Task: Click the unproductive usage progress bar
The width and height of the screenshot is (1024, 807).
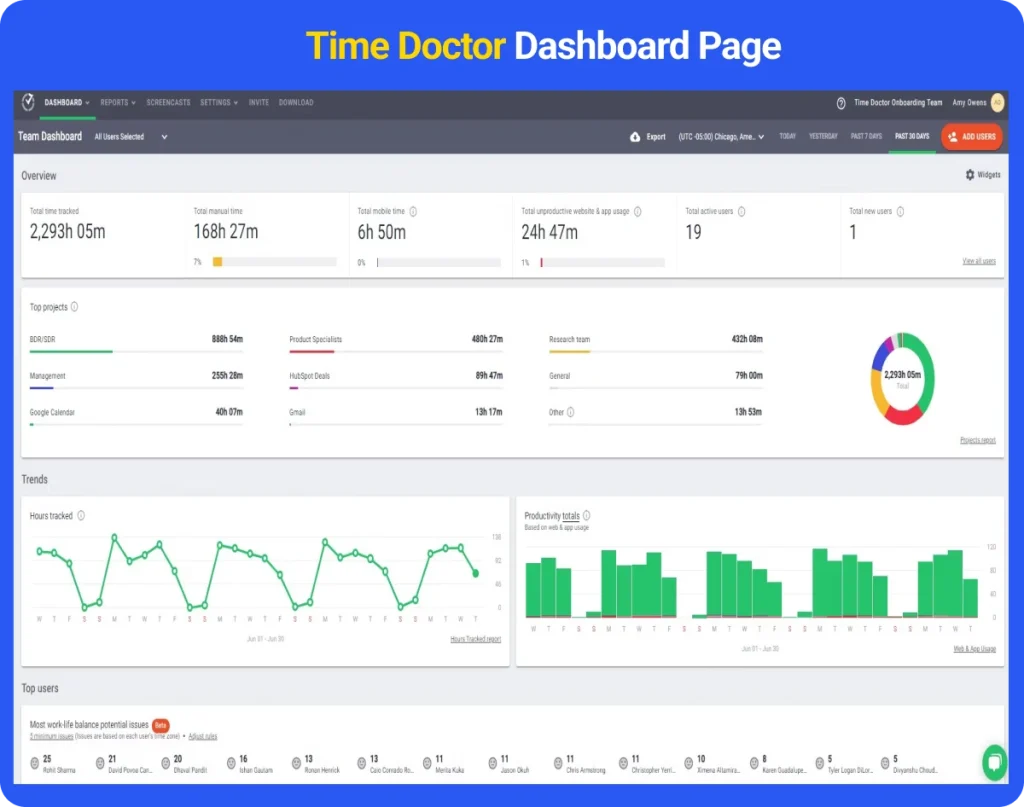Action: pyautogui.click(x=601, y=262)
